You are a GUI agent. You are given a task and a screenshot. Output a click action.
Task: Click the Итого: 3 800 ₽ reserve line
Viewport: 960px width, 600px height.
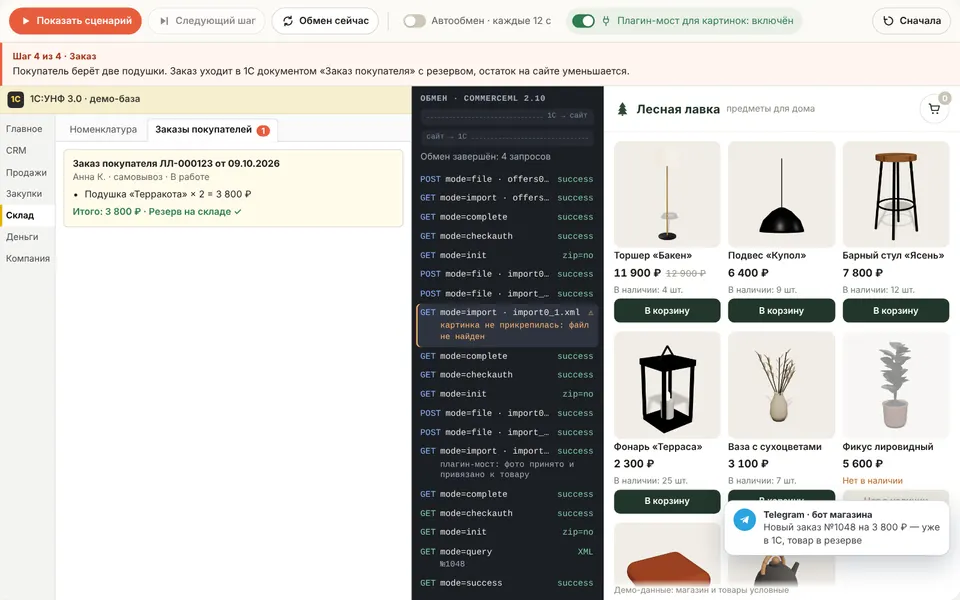pyautogui.click(x=157, y=212)
